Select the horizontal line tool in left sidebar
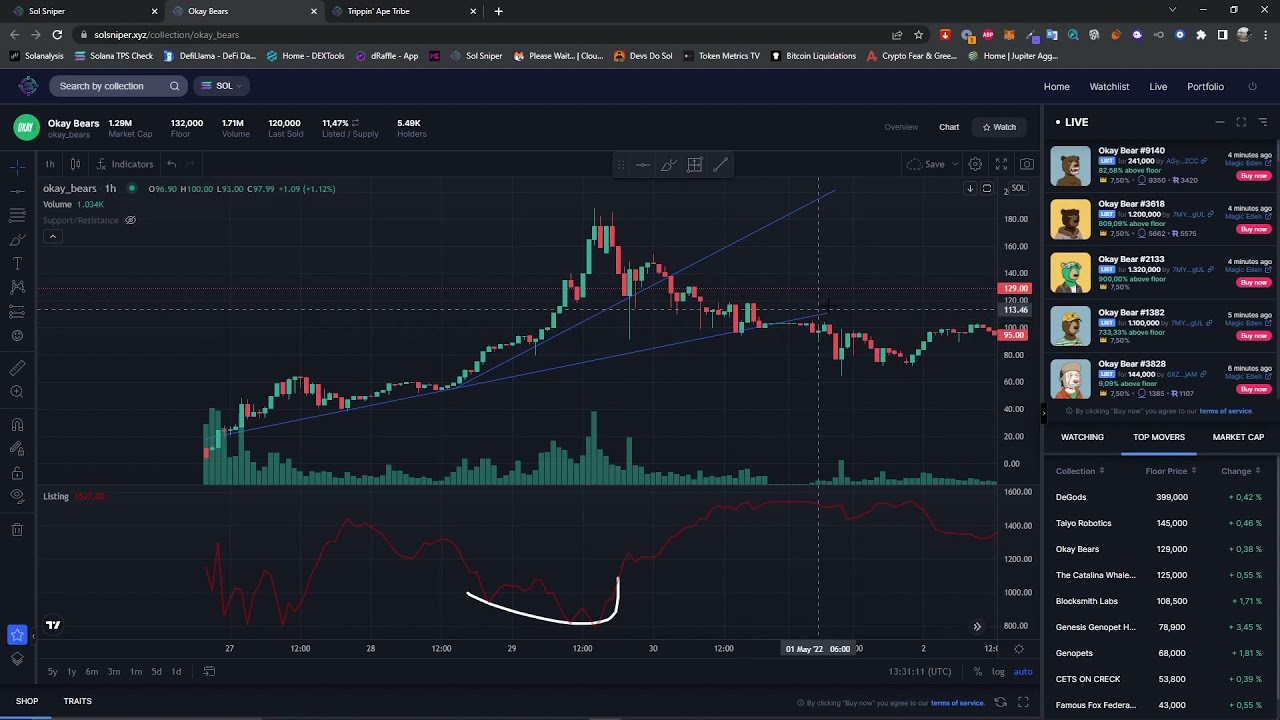The height and width of the screenshot is (720, 1280). [x=17, y=190]
